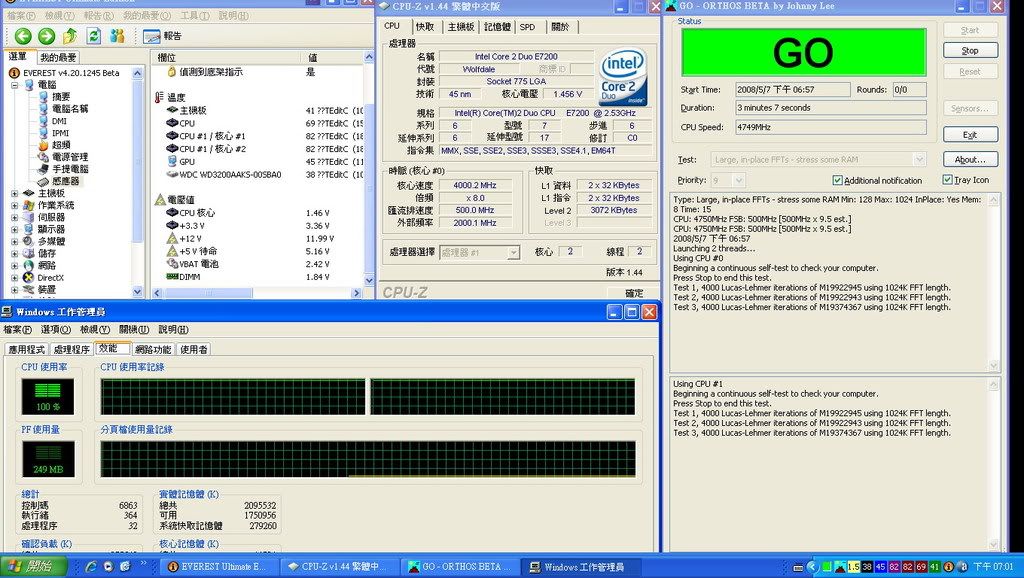Open Task Manager 處理程序 processes tab
1024x578 pixels.
click(x=72, y=349)
